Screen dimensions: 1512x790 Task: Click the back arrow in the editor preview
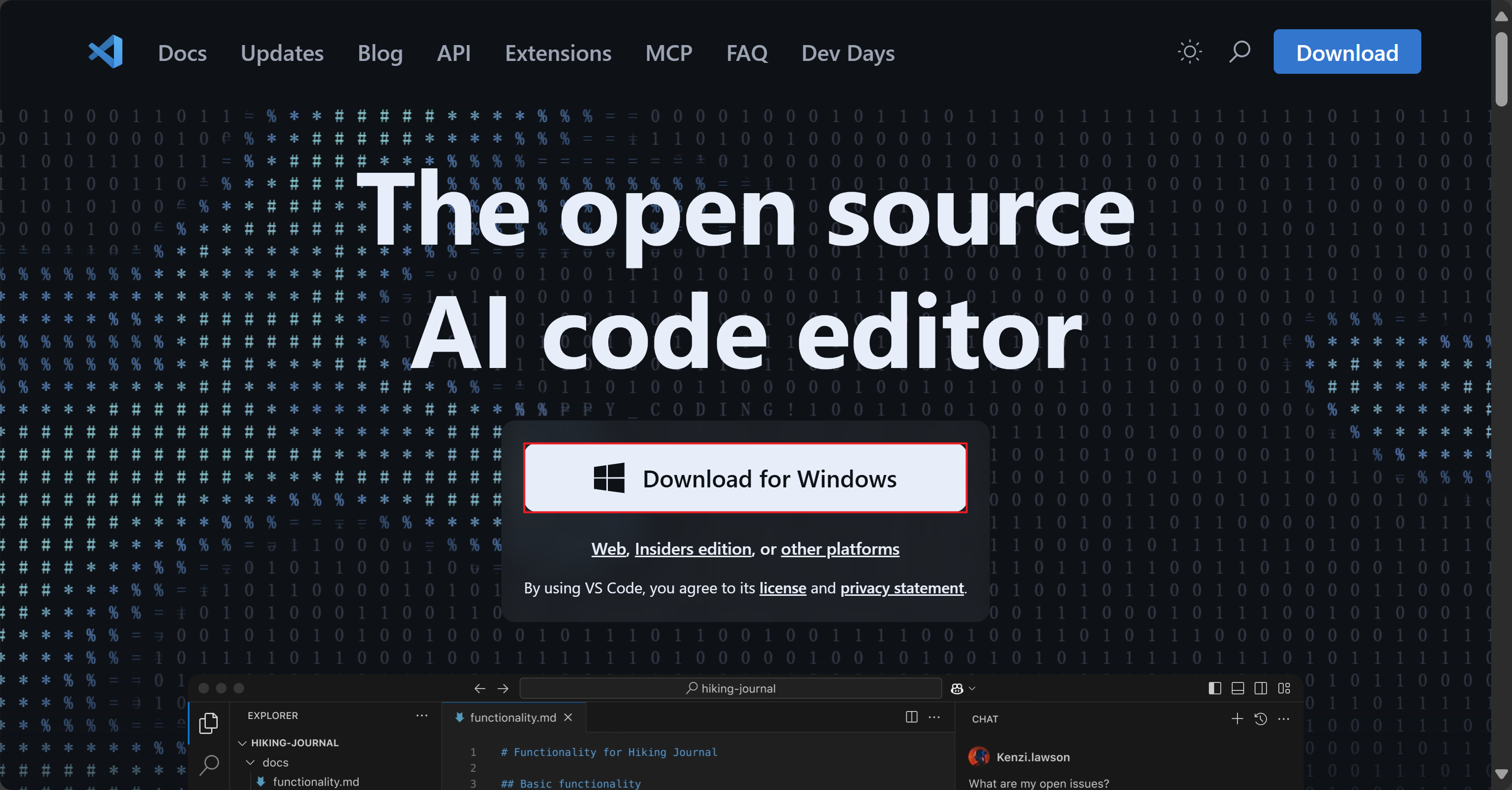[480, 688]
